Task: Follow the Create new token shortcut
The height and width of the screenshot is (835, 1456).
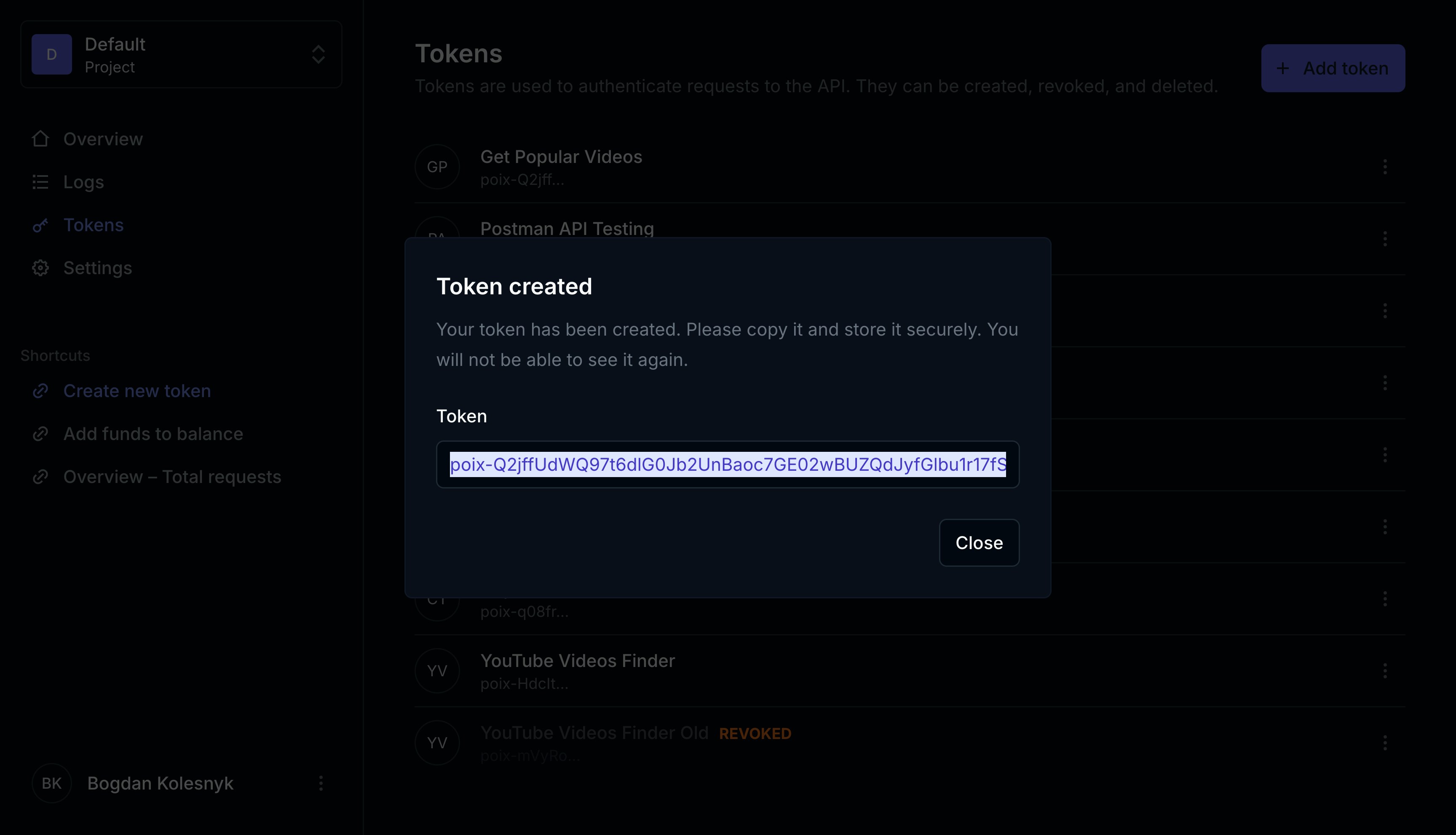Action: [137, 391]
